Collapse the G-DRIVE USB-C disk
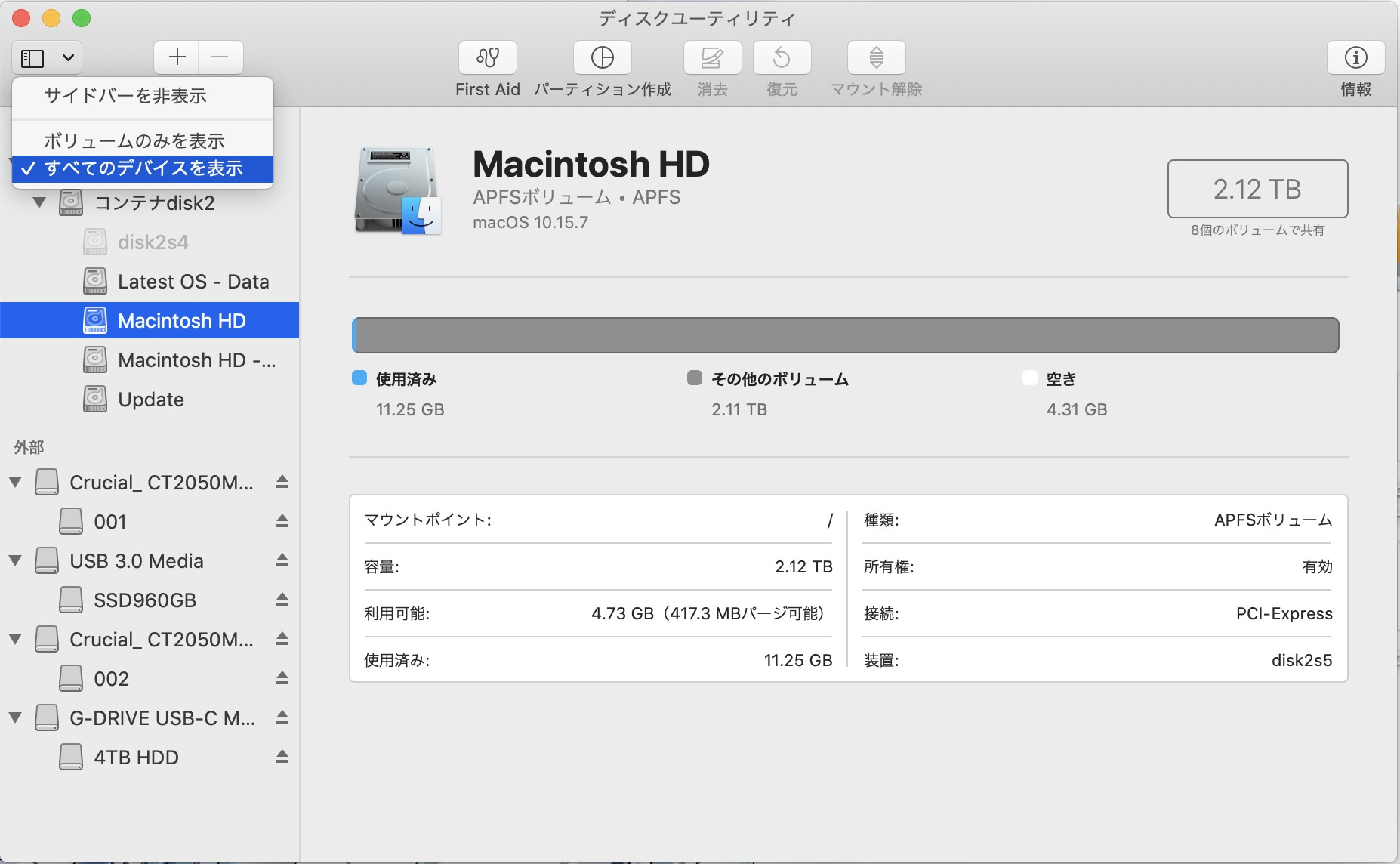1400x864 pixels. tap(15, 717)
